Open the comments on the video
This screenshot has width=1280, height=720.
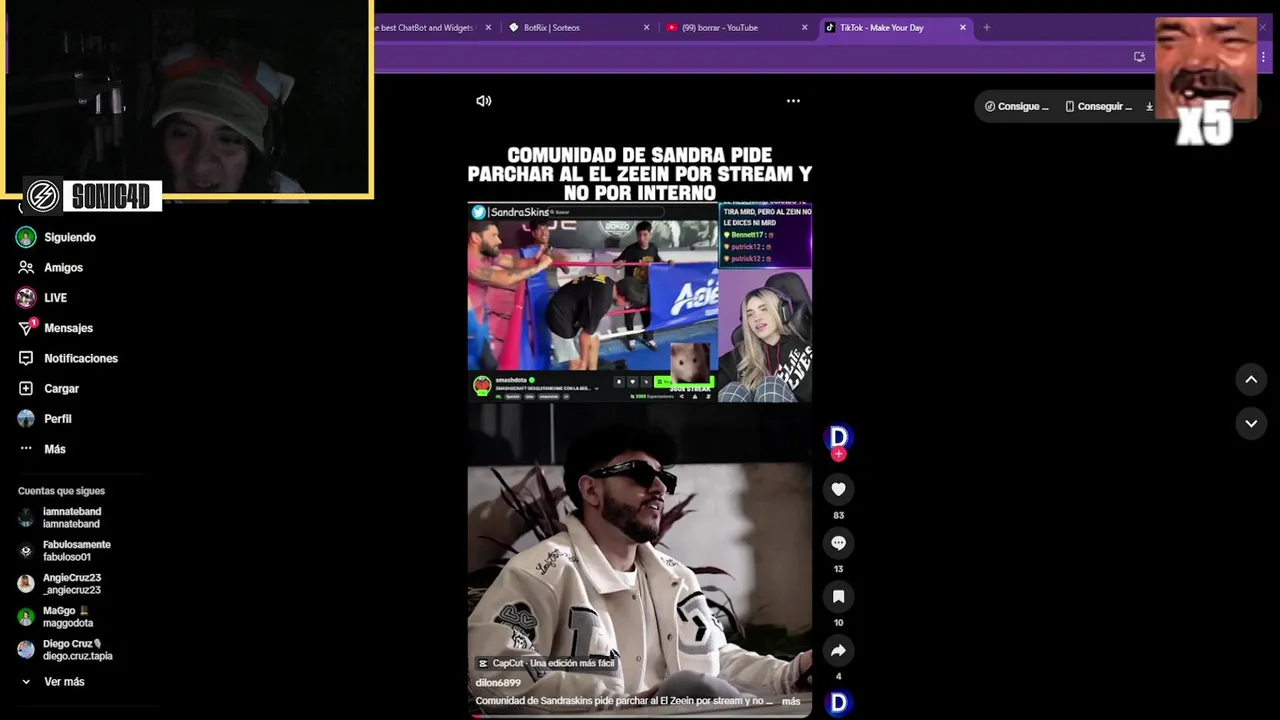(838, 543)
